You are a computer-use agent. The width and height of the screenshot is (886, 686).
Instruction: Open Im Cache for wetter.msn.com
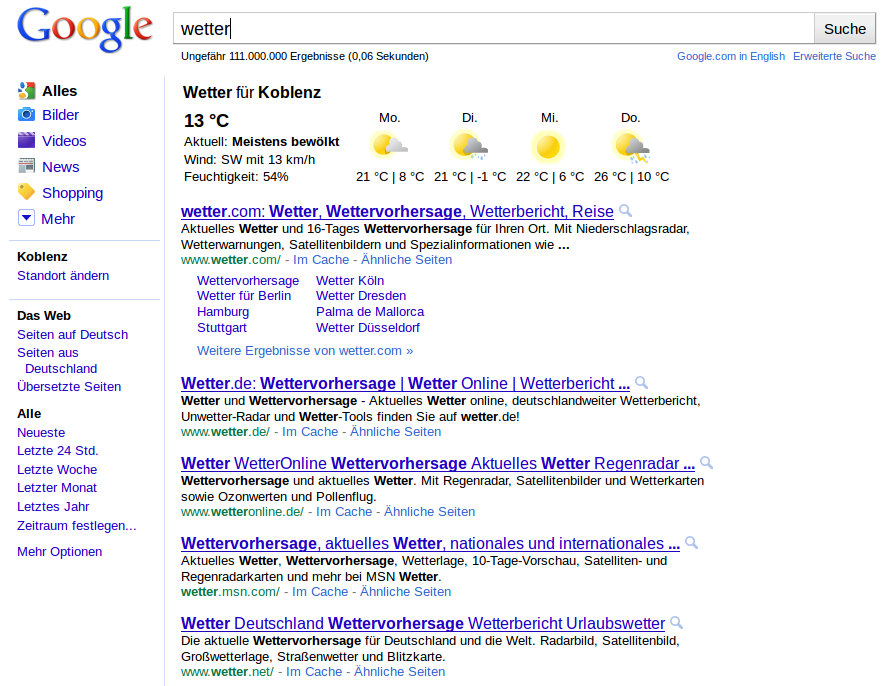(x=320, y=592)
